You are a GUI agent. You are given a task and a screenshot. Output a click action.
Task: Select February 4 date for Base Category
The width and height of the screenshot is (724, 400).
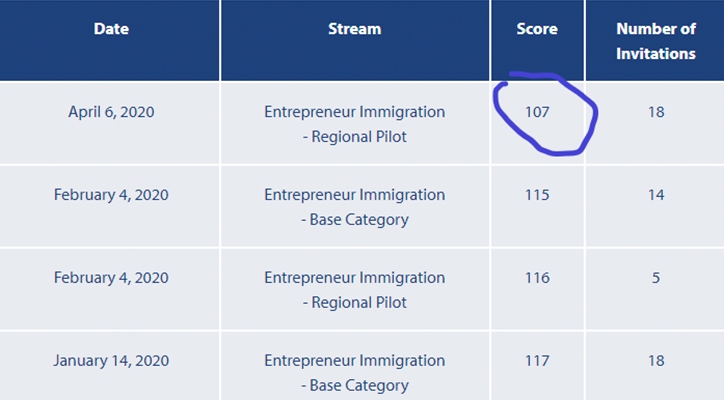(111, 195)
